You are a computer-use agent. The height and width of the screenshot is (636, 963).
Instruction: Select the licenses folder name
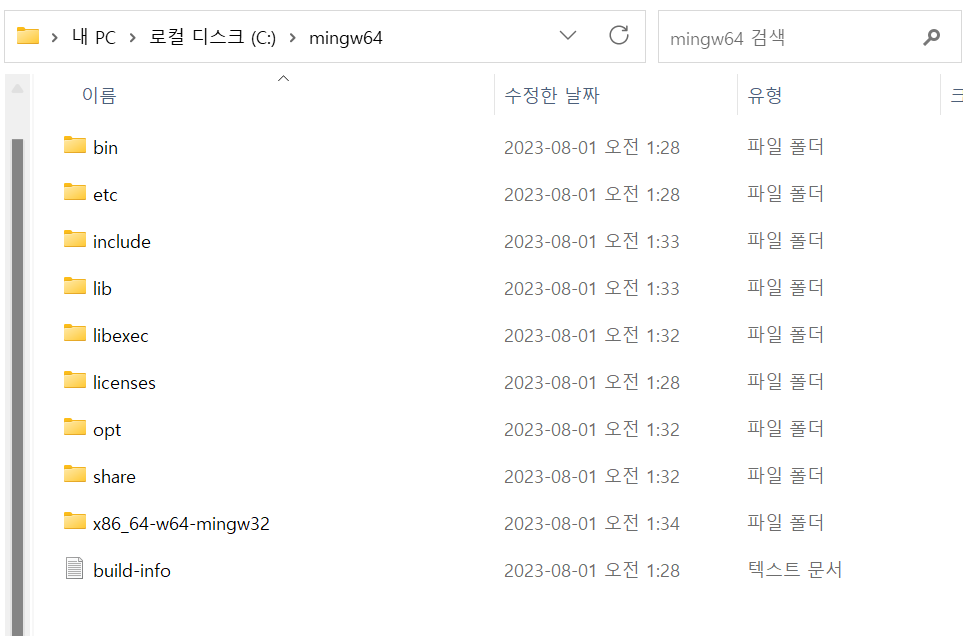tap(124, 382)
